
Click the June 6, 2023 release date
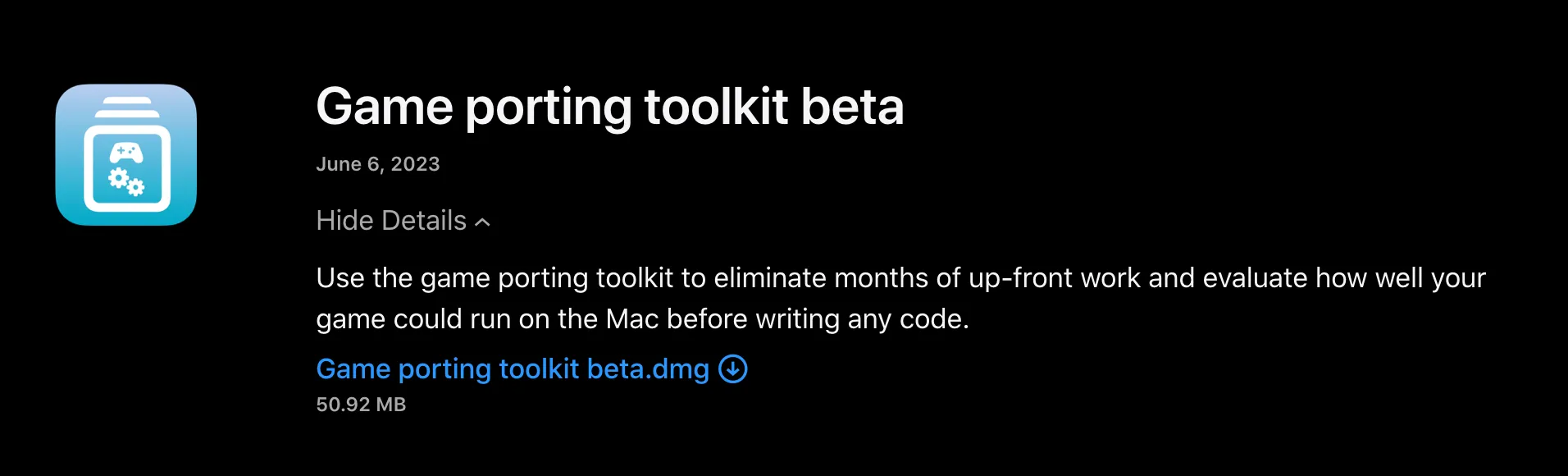pyautogui.click(x=378, y=163)
